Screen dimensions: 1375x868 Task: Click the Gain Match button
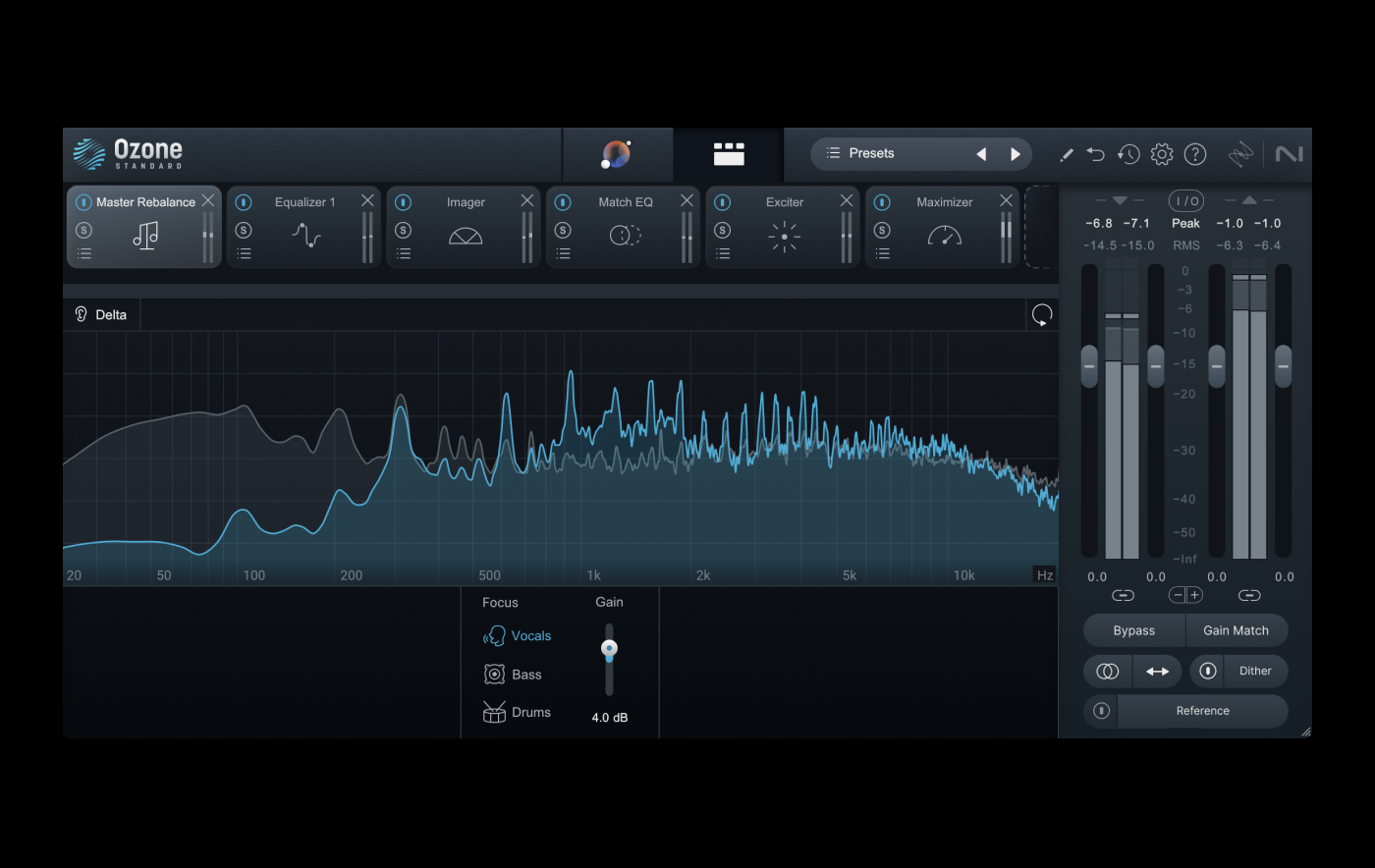[1237, 631]
